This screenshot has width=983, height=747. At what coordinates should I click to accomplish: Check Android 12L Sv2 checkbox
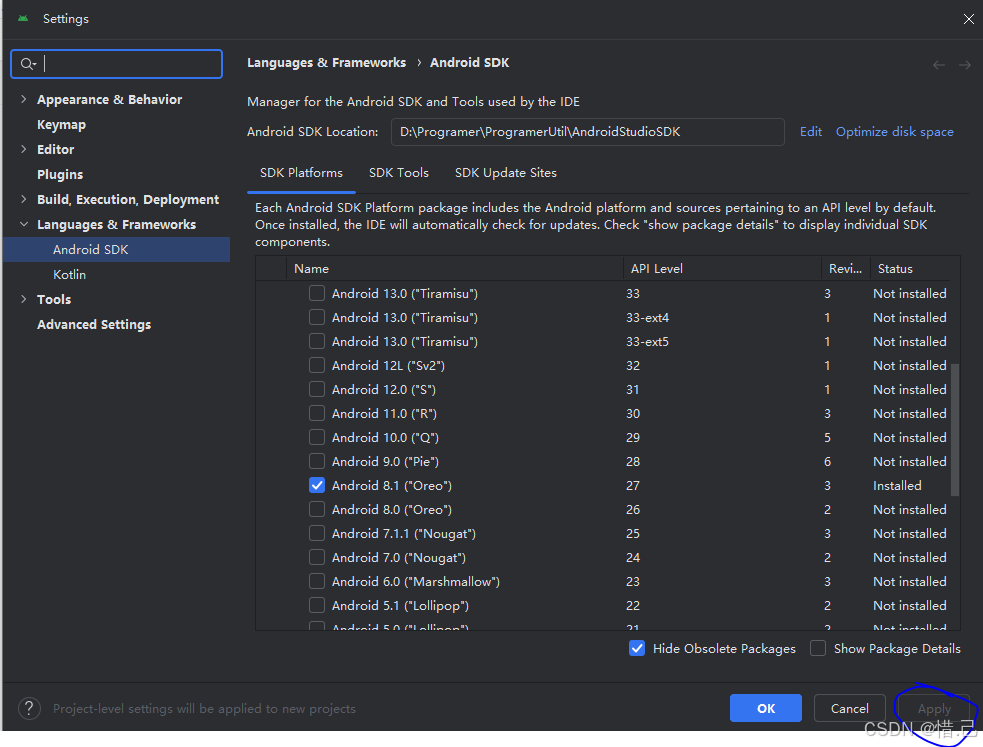(x=317, y=365)
